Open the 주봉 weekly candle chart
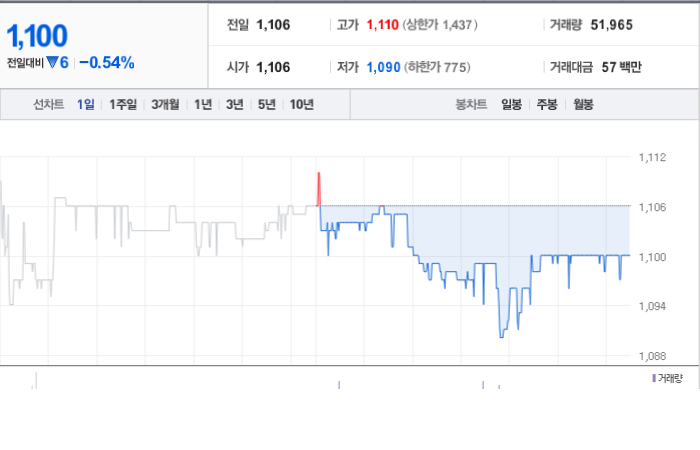Screen dimensions: 700x450 (x=547, y=104)
